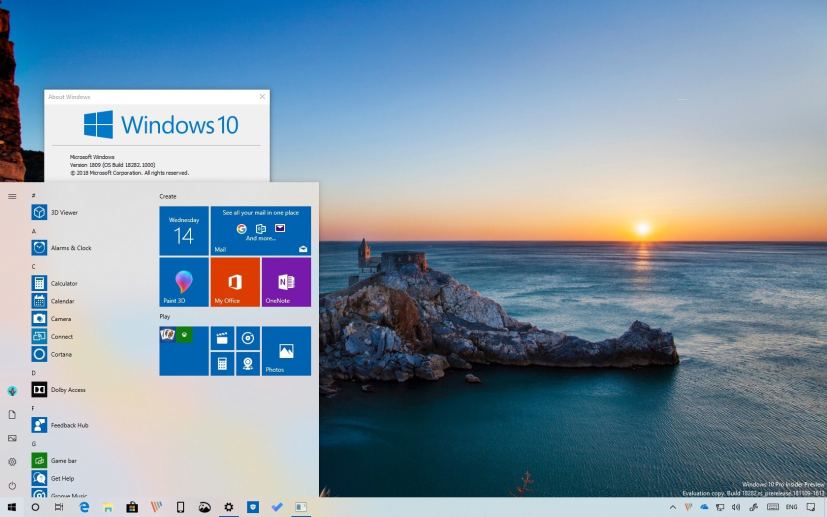Open OneDrive cloud tray icon

[x=704, y=508]
